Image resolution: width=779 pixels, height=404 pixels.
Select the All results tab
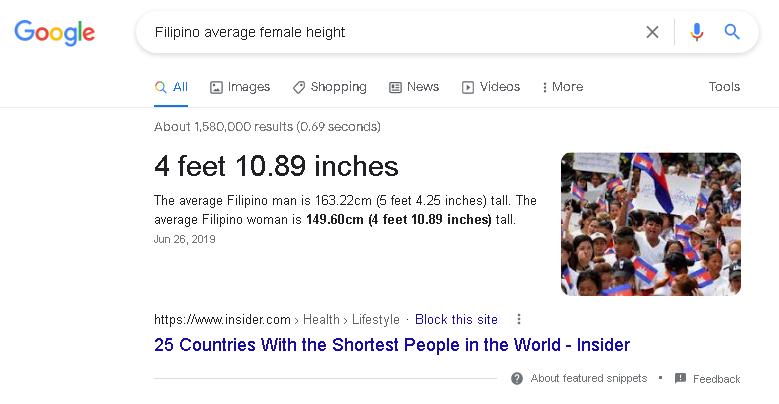[x=171, y=87]
